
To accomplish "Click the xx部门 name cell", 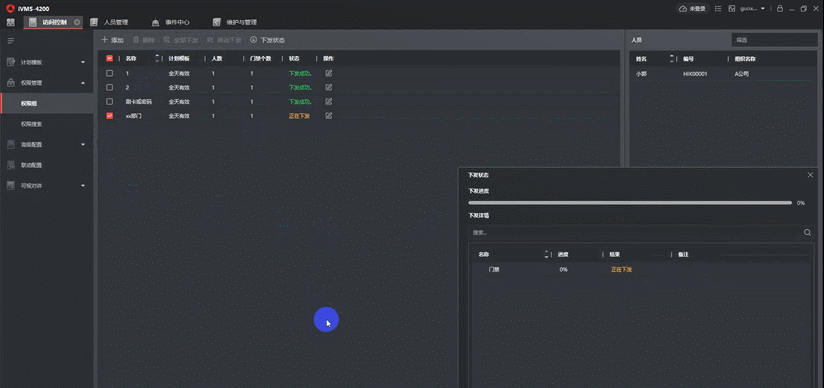I will click(x=133, y=116).
